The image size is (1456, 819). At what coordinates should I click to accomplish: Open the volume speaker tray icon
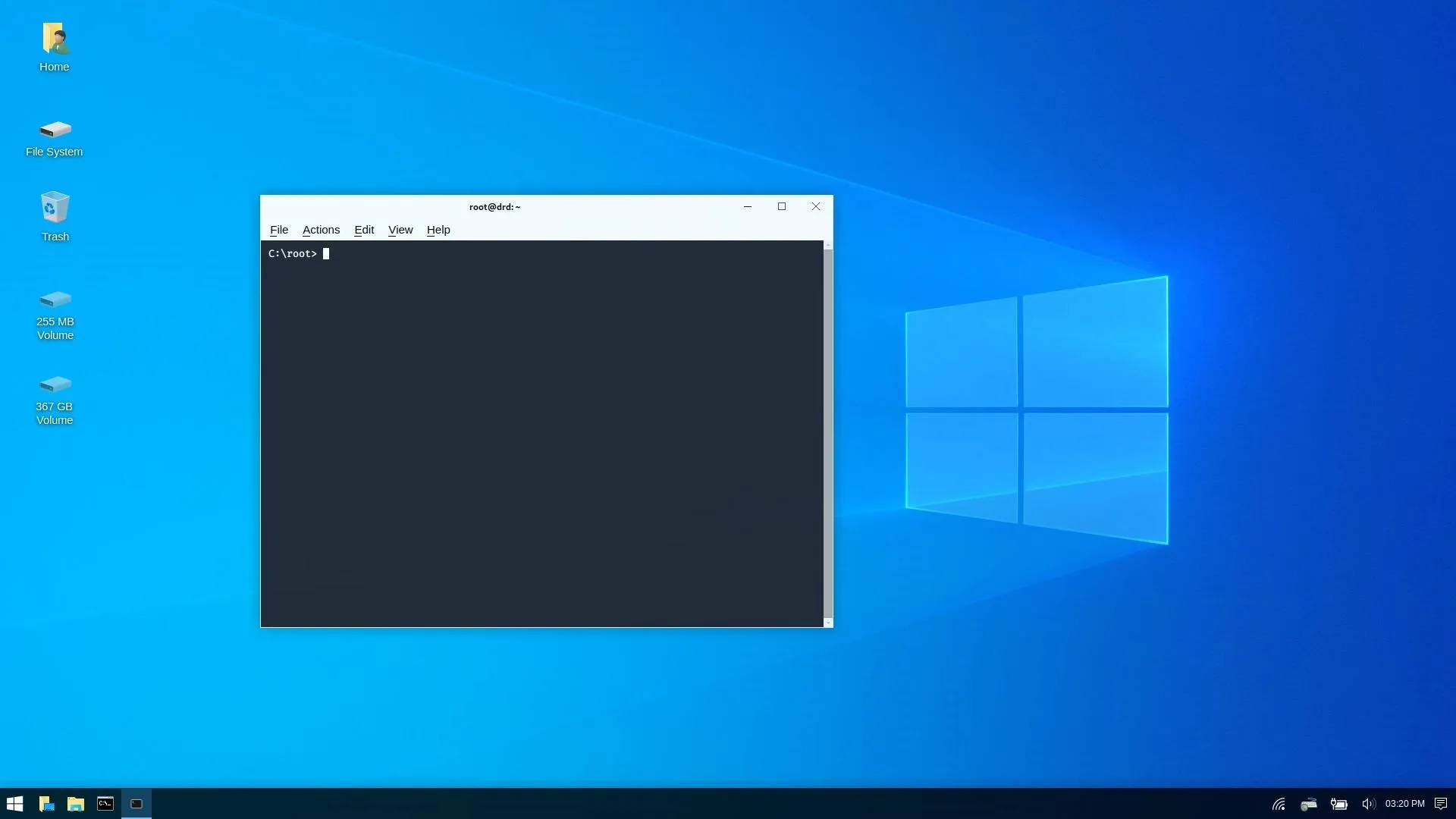click(1368, 804)
